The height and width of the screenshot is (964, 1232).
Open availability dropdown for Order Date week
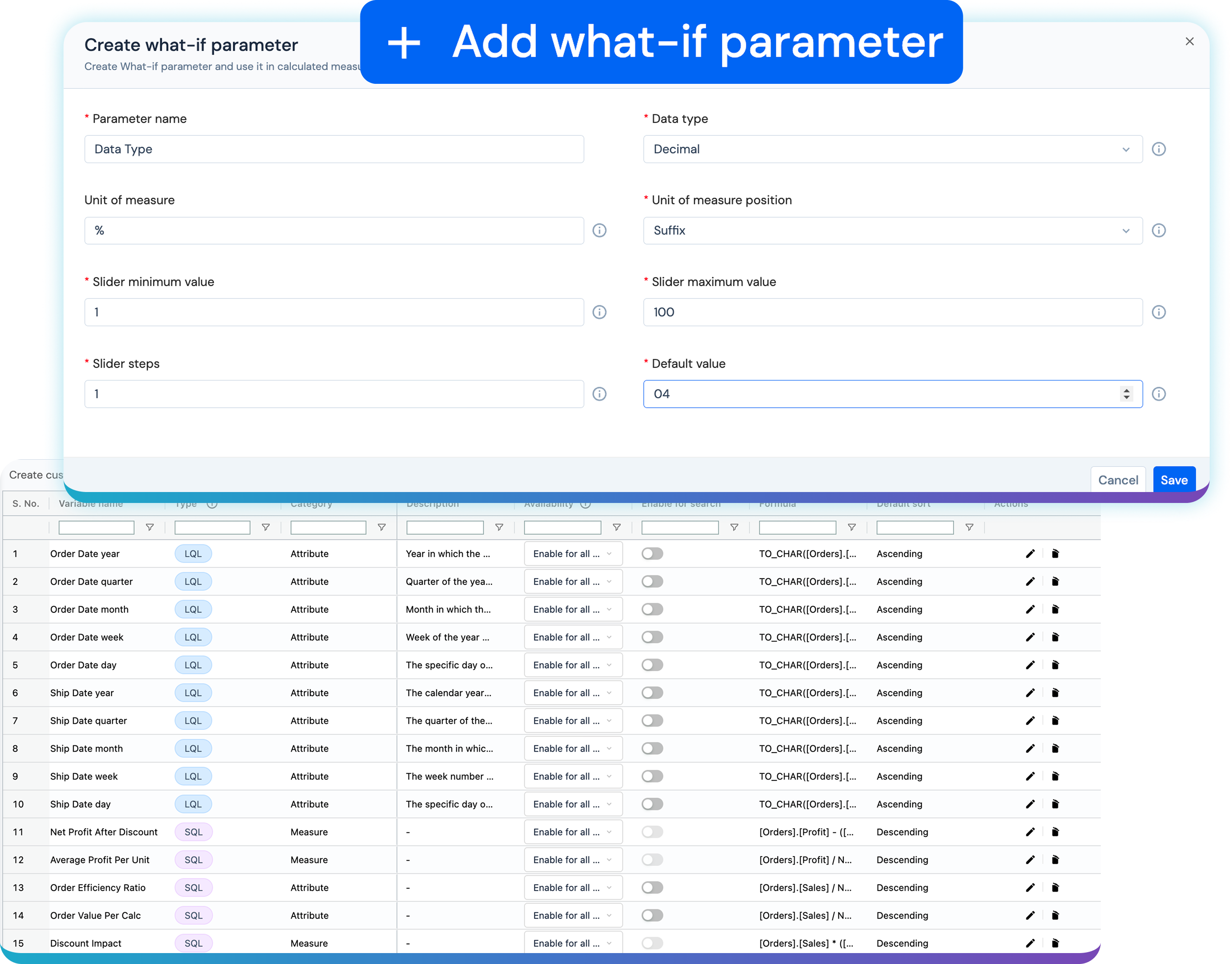click(573, 637)
